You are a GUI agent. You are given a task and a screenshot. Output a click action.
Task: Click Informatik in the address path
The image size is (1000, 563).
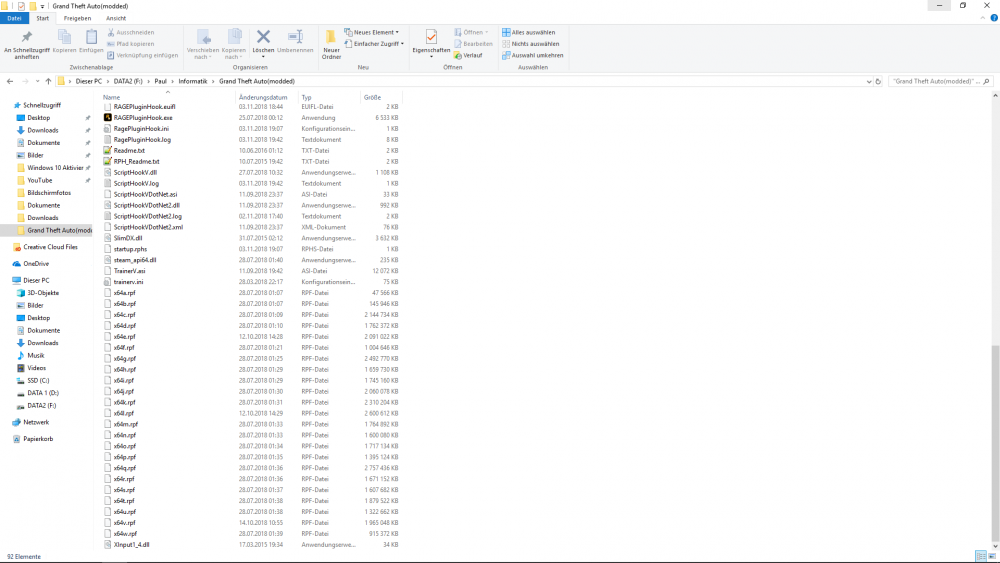tap(193, 81)
